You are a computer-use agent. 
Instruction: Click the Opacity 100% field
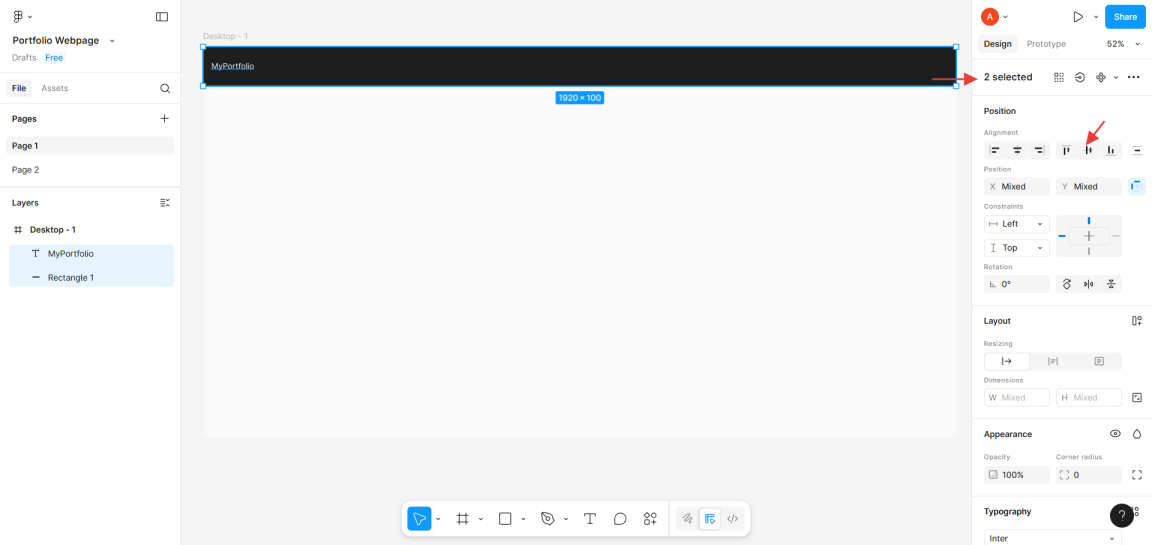click(x=1016, y=475)
